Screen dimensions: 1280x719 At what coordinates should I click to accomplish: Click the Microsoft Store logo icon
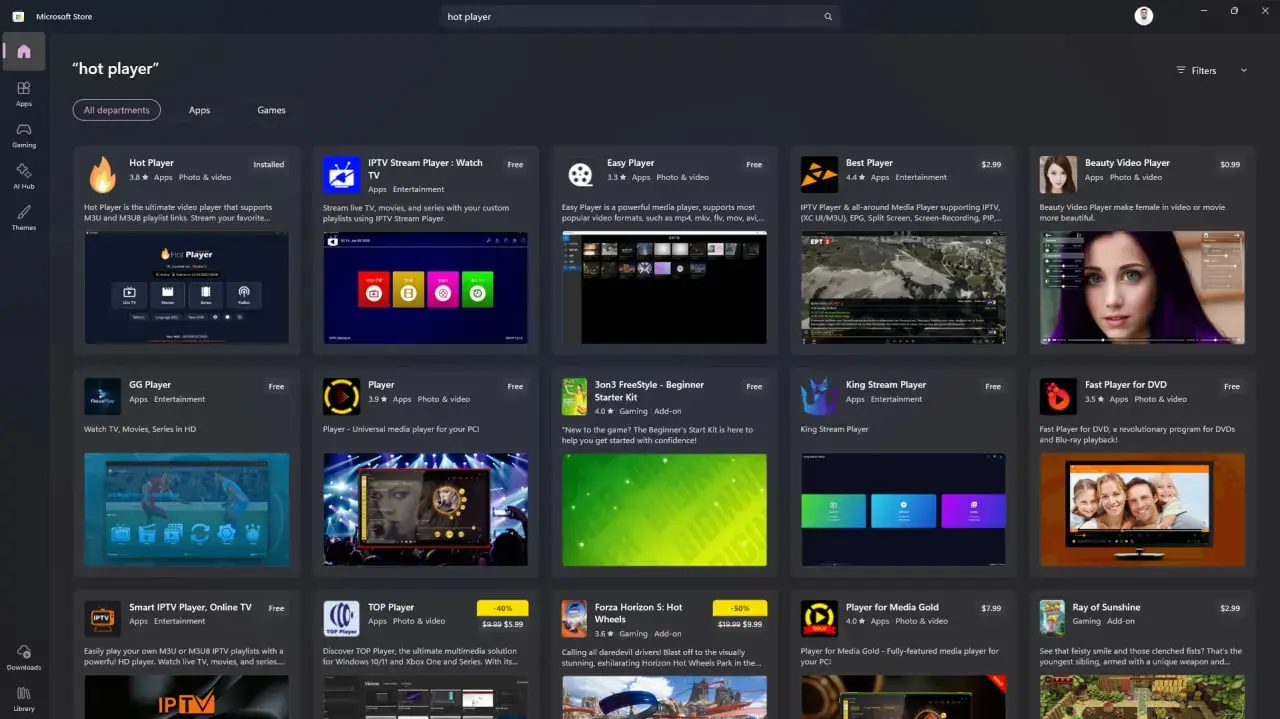click(18, 17)
